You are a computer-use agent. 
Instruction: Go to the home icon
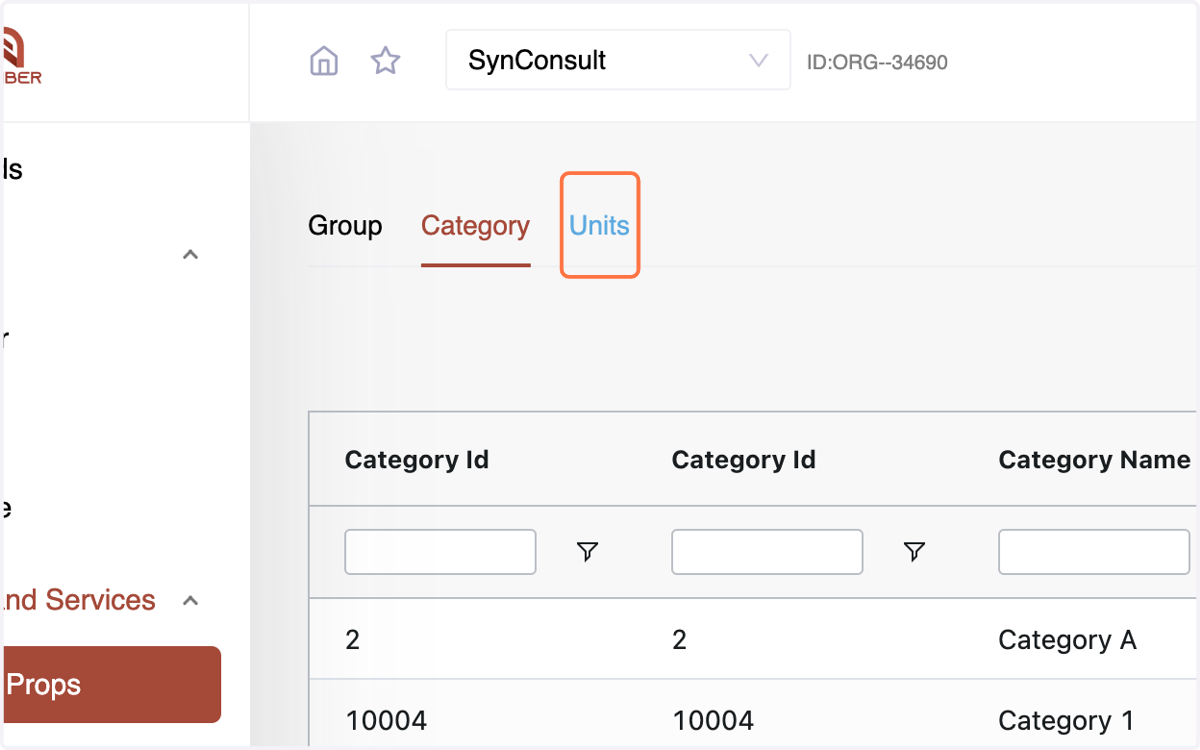pyautogui.click(x=324, y=61)
